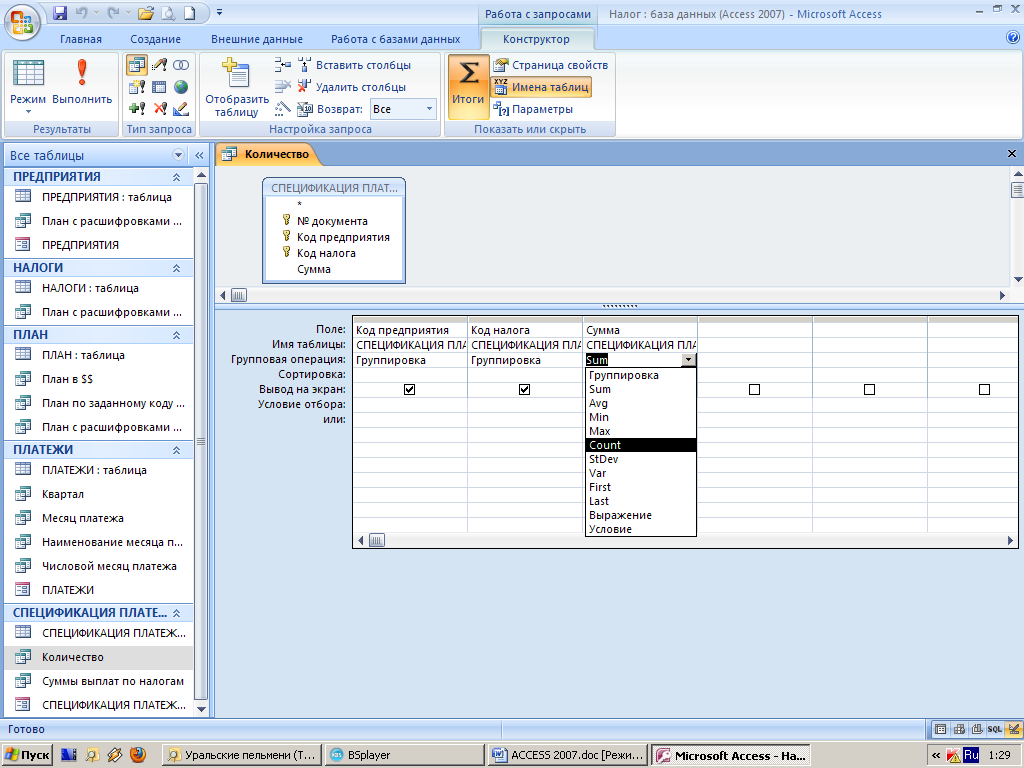
Task: Choose the Data Definition query icon
Action: tap(181, 108)
